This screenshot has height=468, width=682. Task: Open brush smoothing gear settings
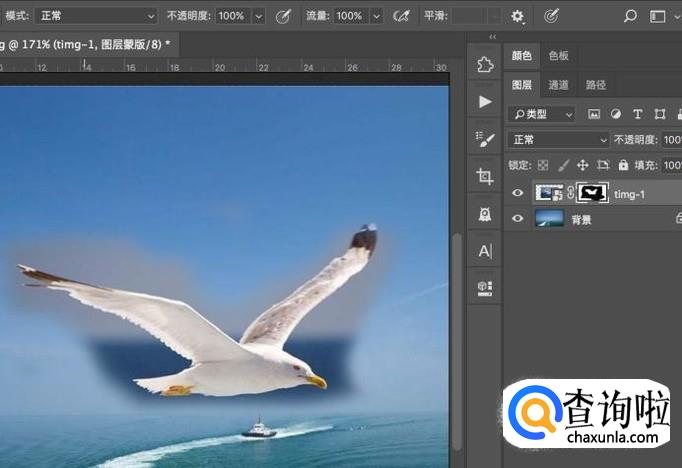pyautogui.click(x=517, y=16)
